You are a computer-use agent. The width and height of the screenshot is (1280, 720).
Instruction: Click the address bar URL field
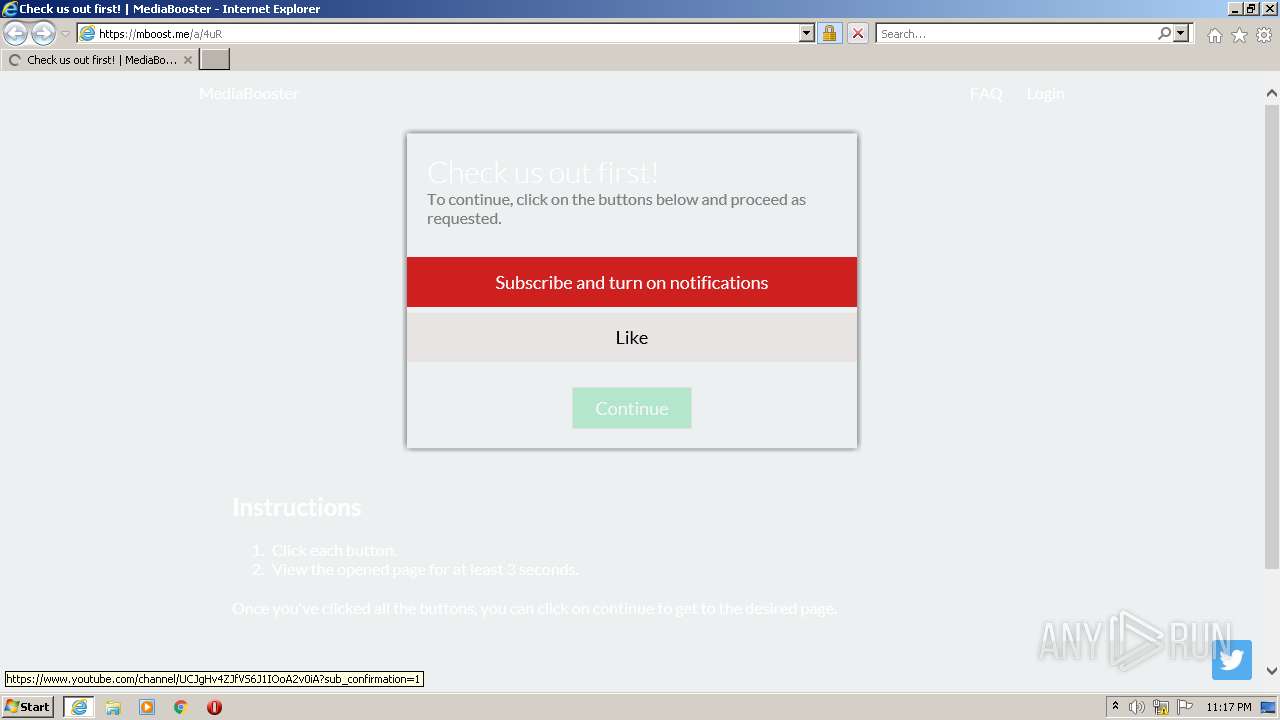tap(438, 33)
